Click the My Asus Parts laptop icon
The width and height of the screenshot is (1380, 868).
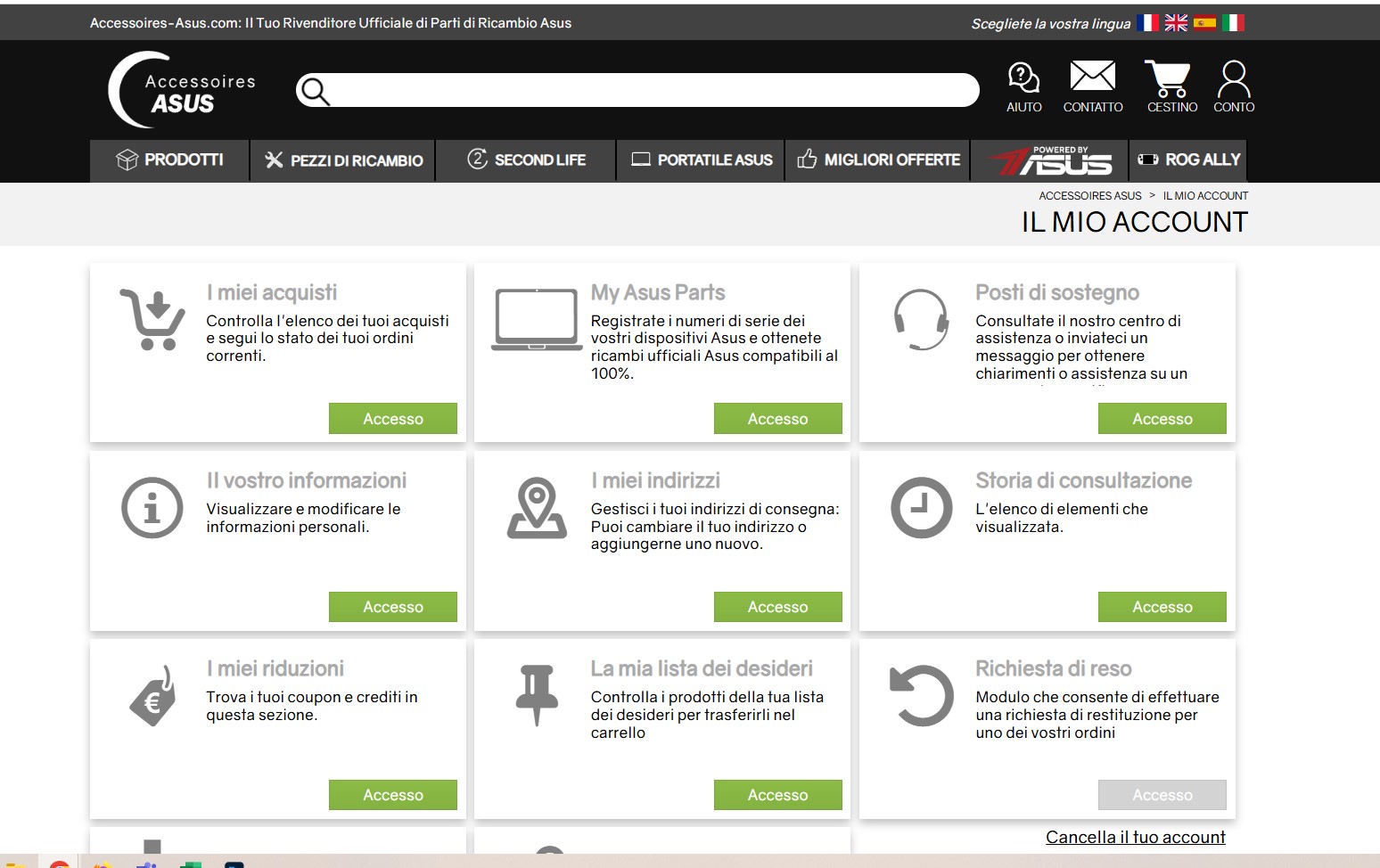click(x=537, y=320)
